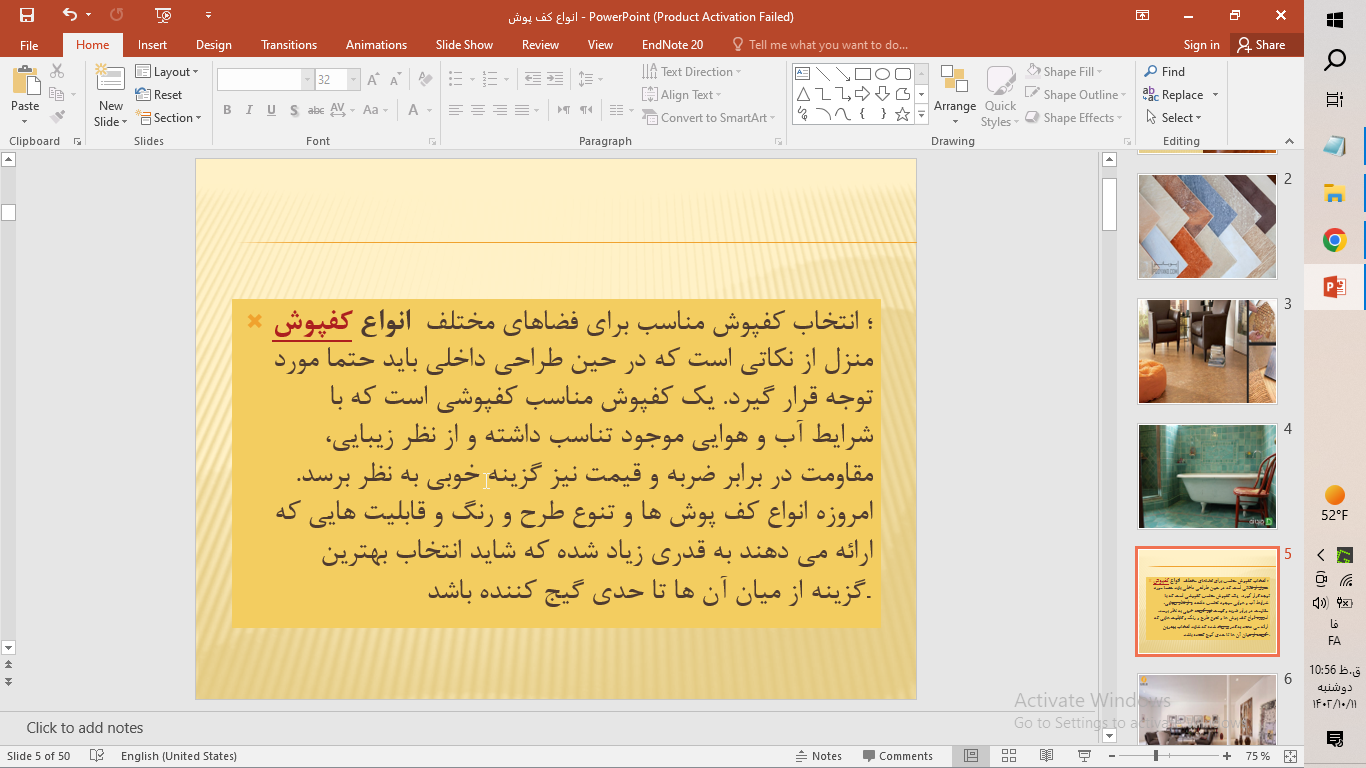
Task: Click the Undo arrow icon
Action: point(69,15)
